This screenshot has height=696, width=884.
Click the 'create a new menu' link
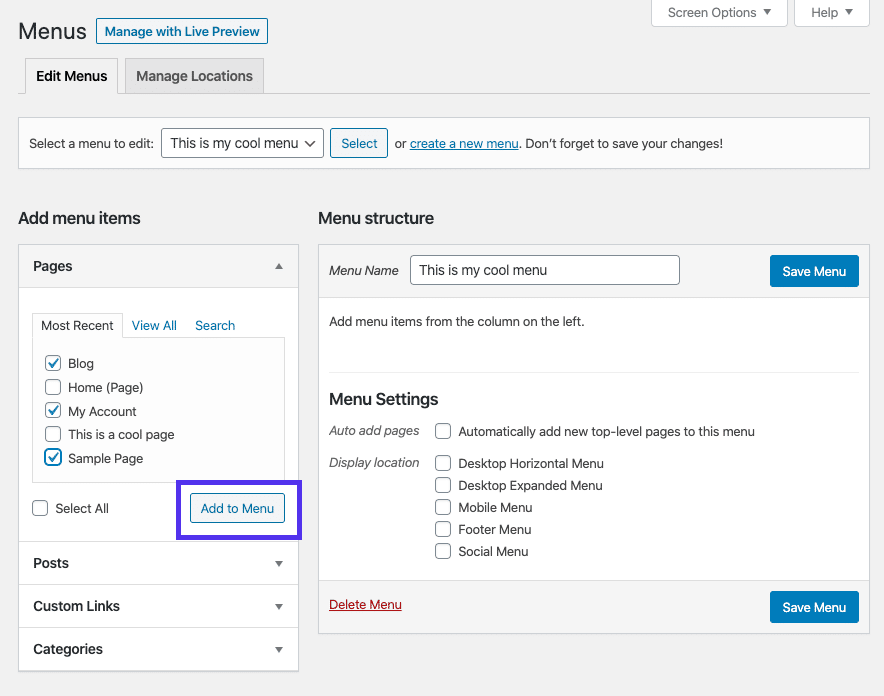point(463,143)
